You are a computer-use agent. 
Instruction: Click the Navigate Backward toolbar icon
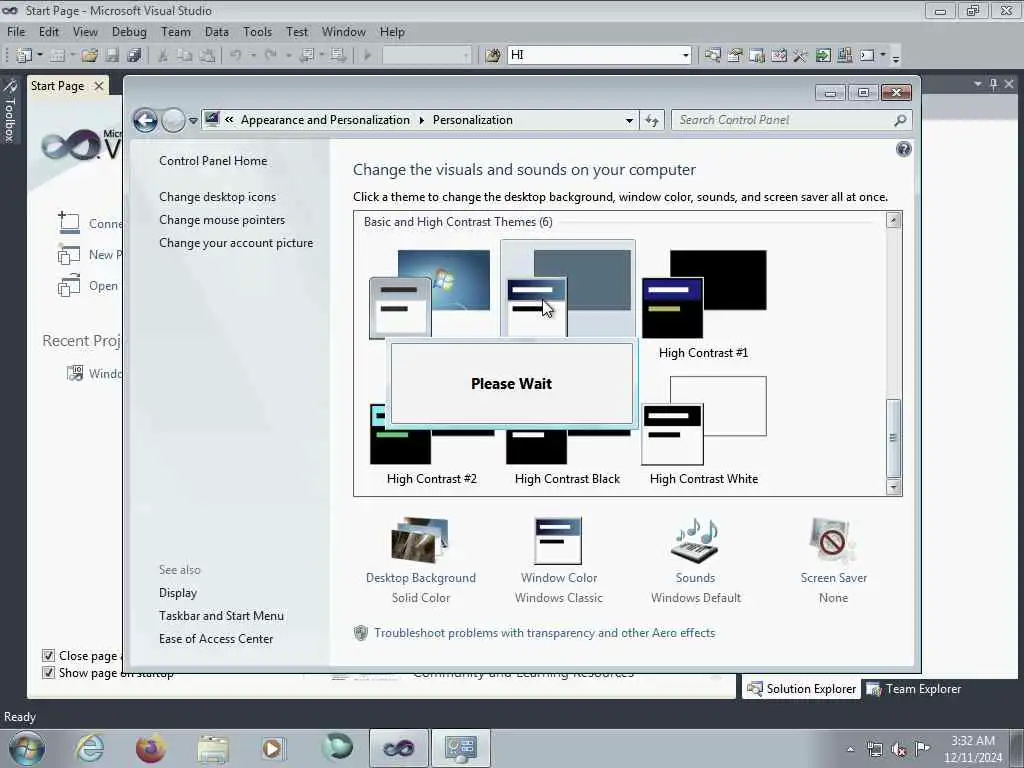pyautogui.click(x=306, y=56)
